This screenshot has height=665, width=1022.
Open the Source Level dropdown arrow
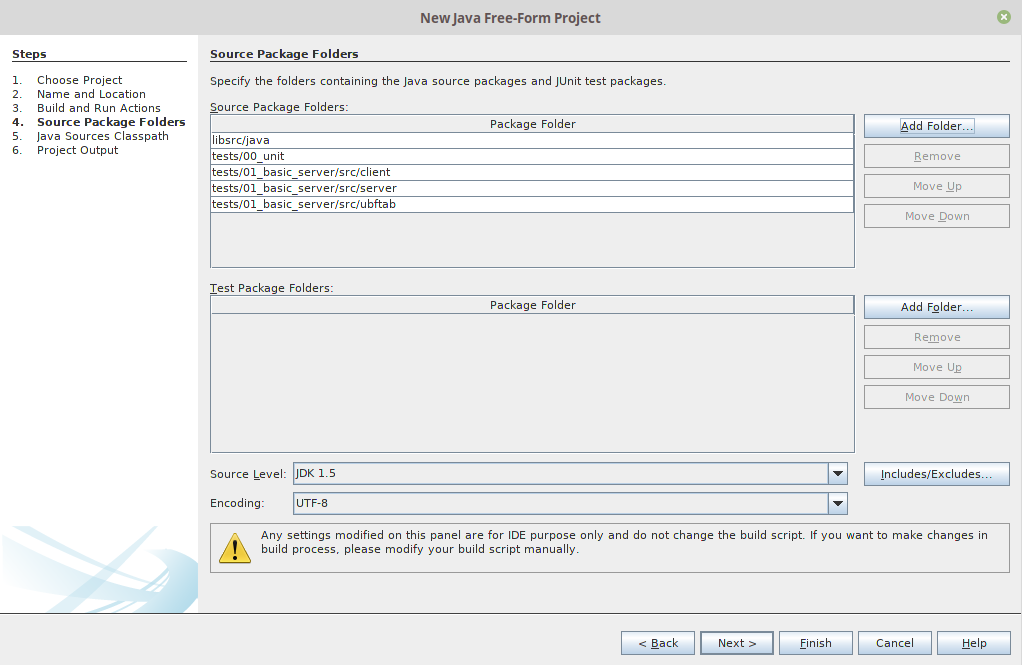click(838, 474)
